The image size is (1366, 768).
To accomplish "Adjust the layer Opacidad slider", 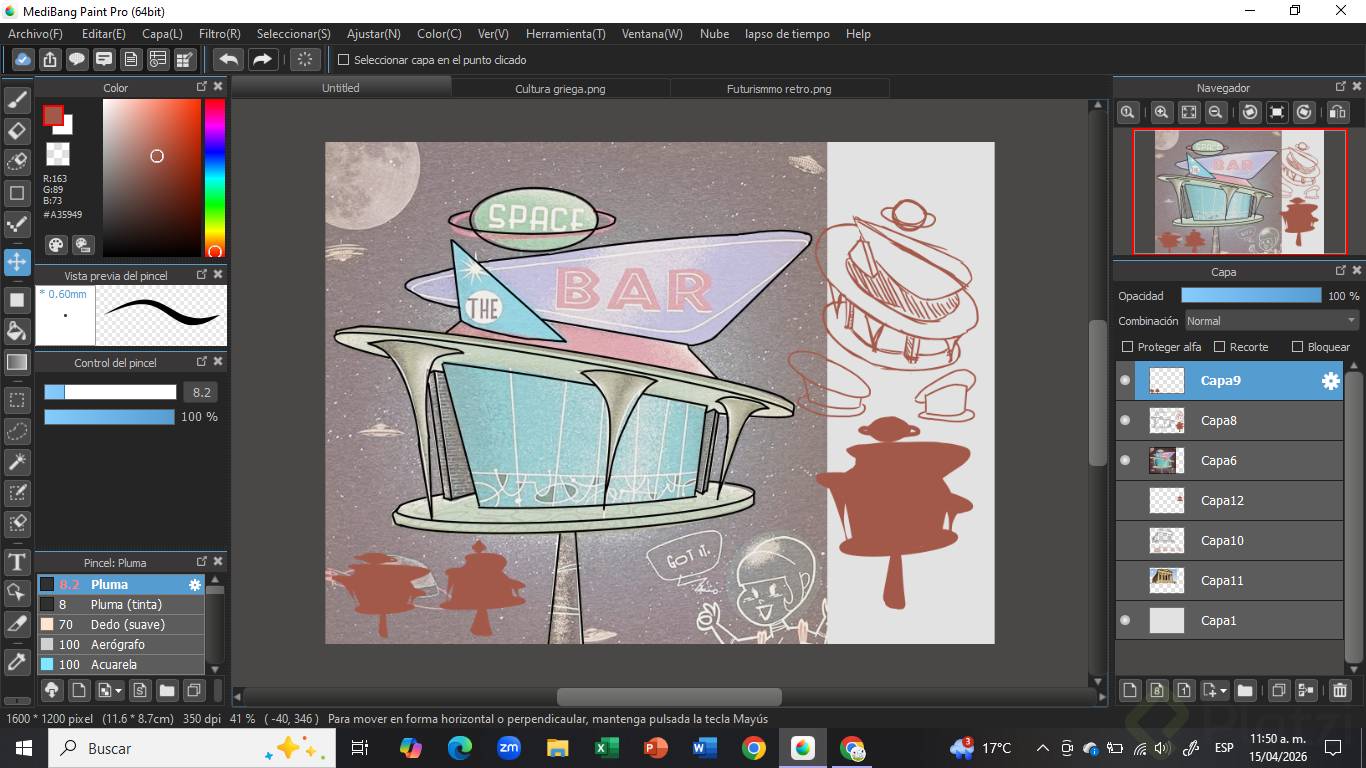I will pos(1250,296).
